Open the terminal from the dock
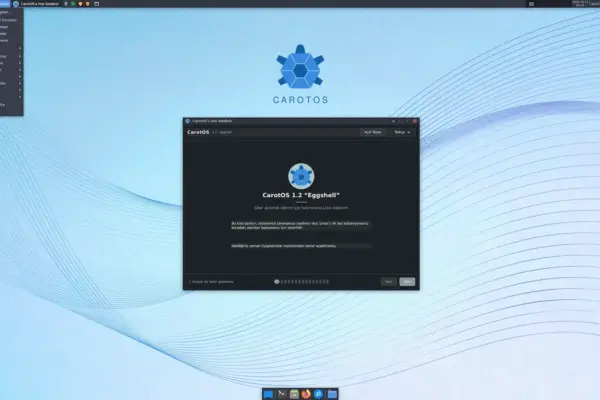Image resolution: width=600 pixels, height=400 pixels. click(282, 393)
